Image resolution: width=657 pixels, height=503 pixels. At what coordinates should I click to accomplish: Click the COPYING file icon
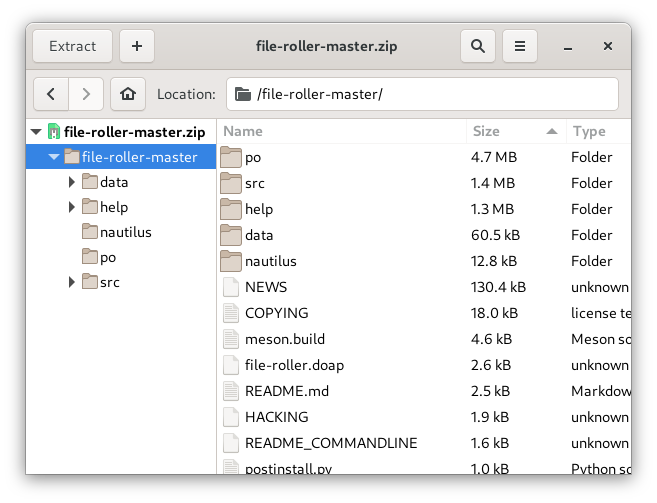[231, 313]
